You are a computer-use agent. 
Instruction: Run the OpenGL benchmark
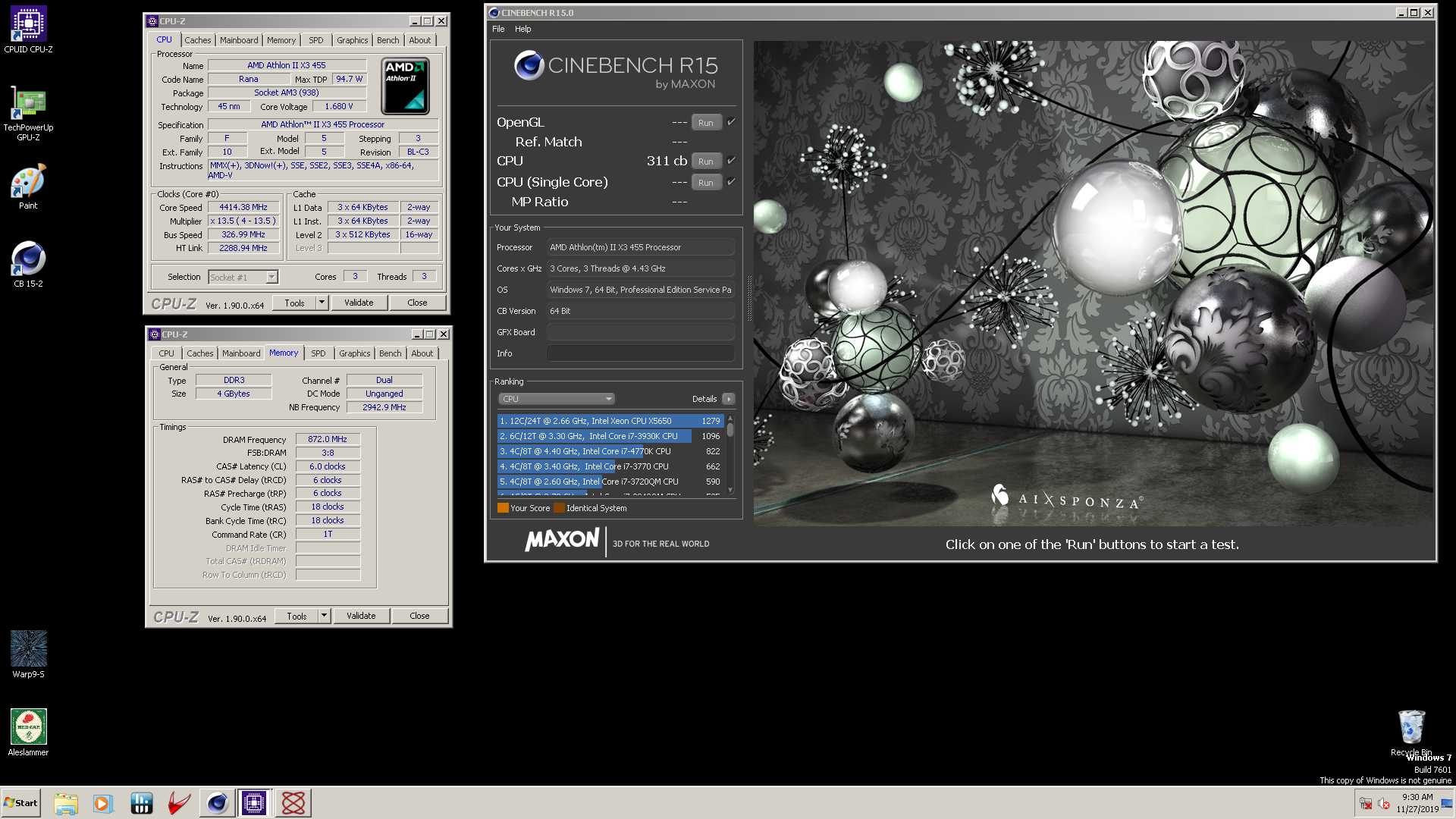[706, 122]
